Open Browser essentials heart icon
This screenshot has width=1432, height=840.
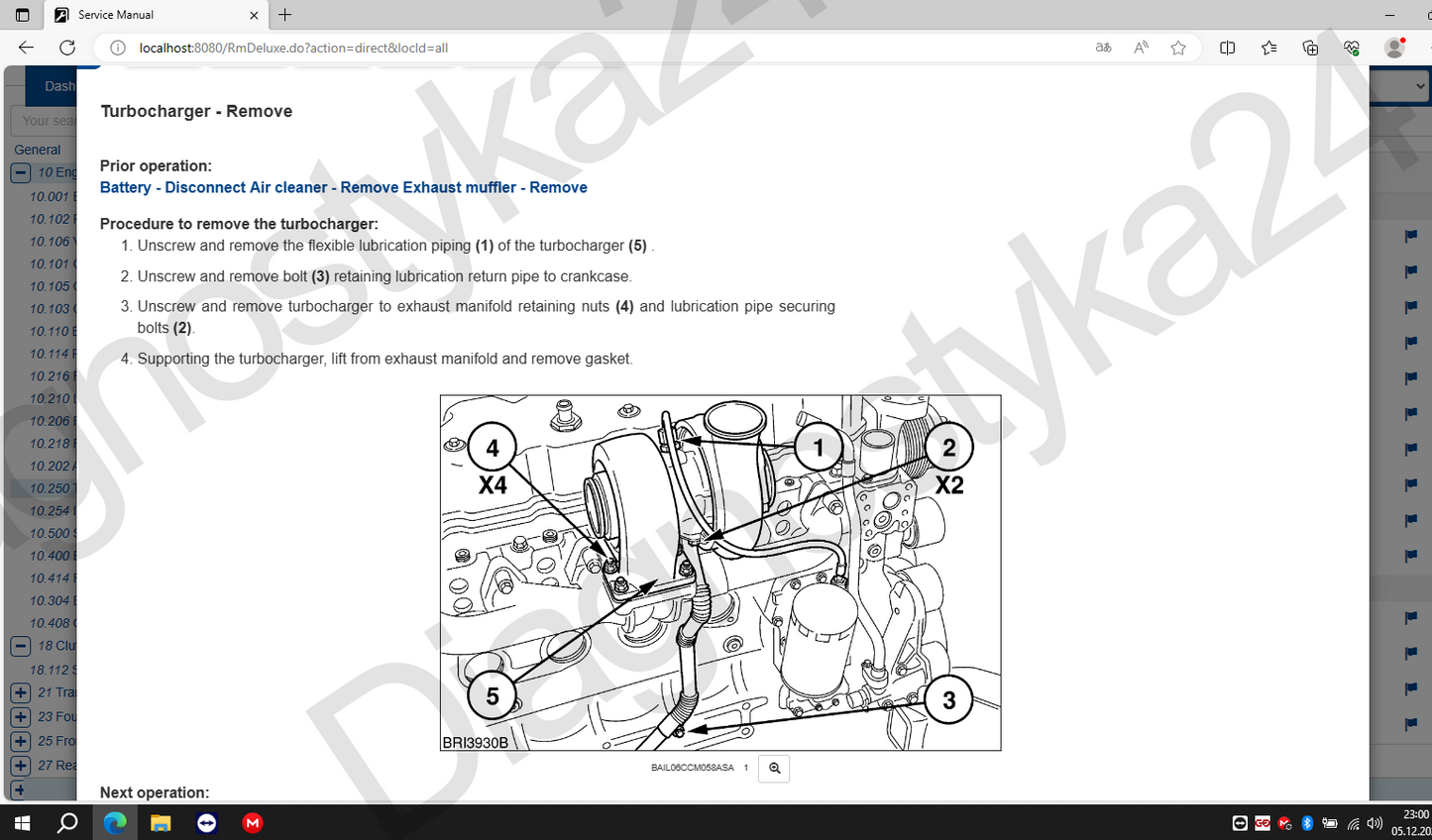tap(1352, 48)
